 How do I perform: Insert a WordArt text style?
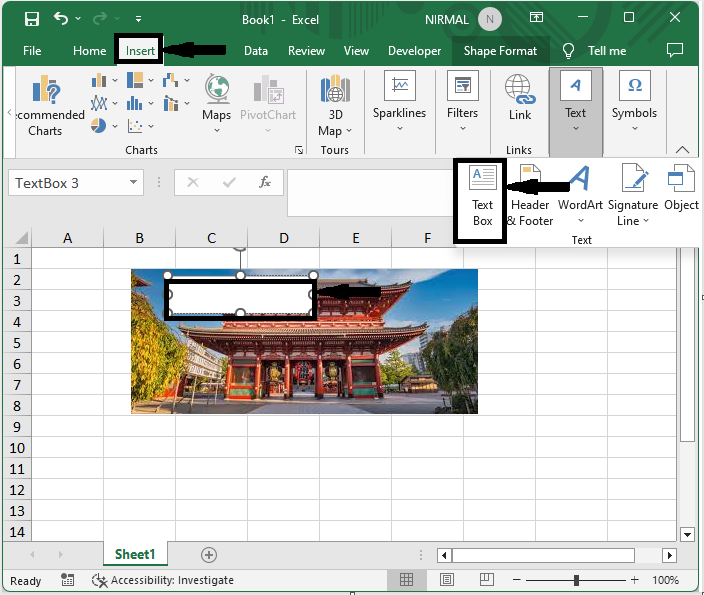[580, 180]
